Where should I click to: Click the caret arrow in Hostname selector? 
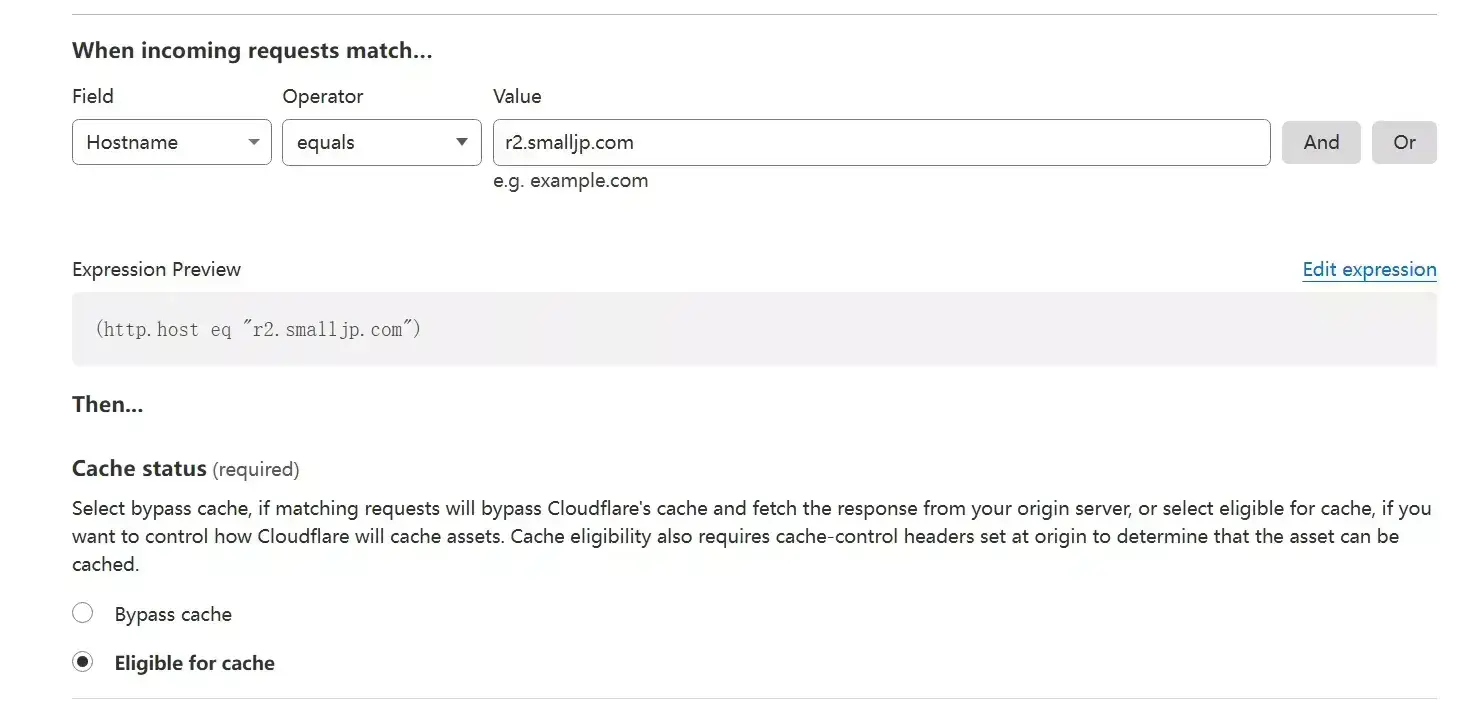click(254, 142)
